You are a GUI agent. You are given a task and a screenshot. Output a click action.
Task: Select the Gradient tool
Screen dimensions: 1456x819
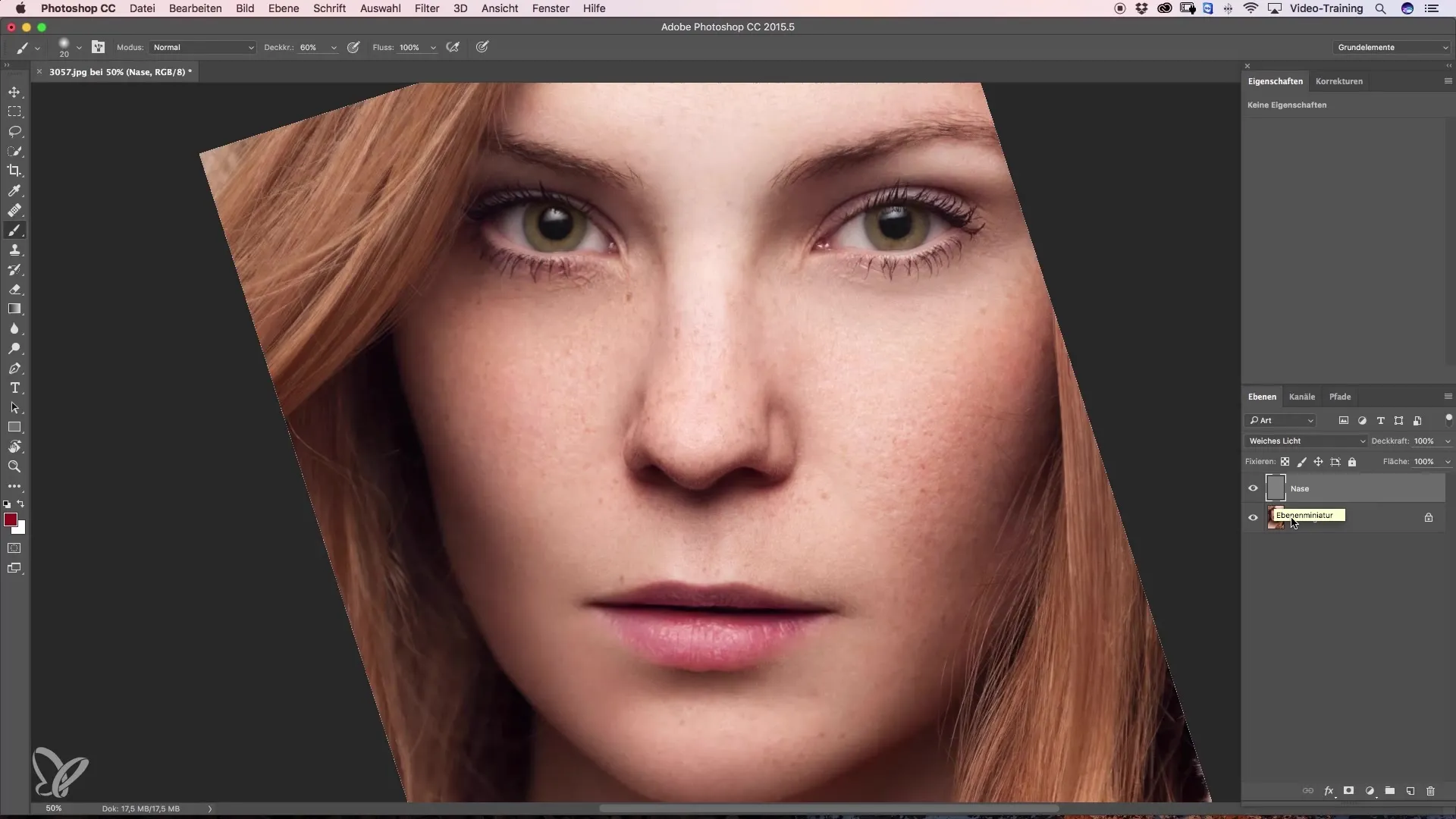click(x=14, y=309)
